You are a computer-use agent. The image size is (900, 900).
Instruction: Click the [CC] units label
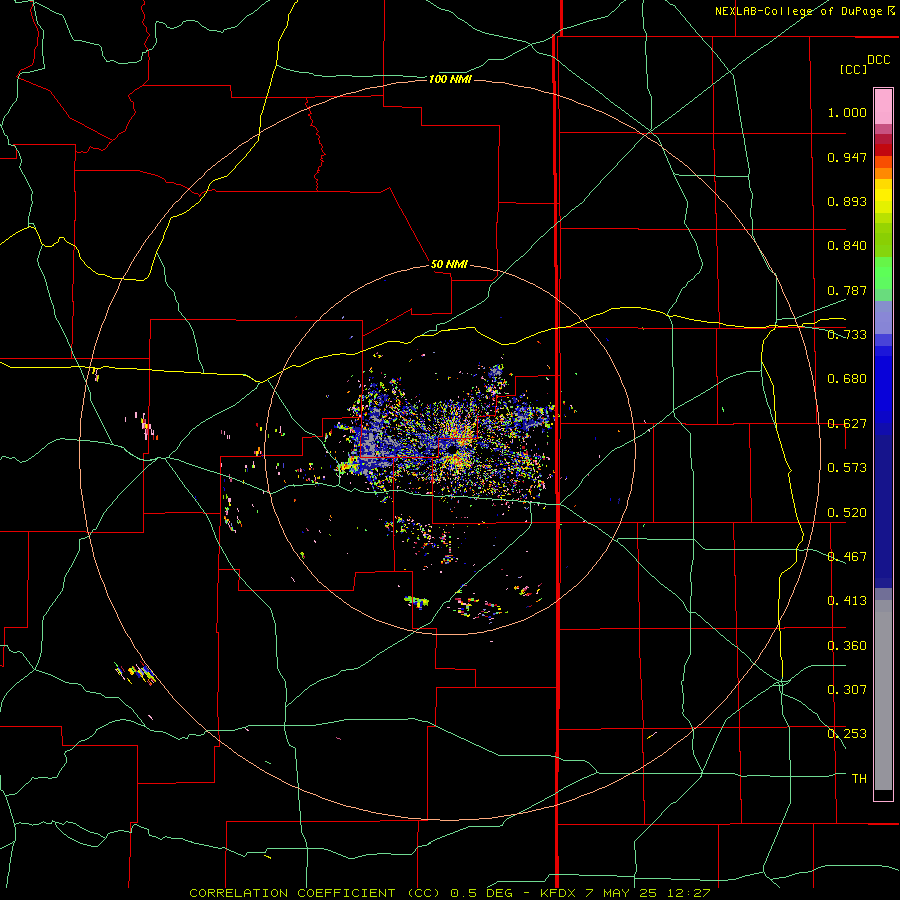point(854,69)
